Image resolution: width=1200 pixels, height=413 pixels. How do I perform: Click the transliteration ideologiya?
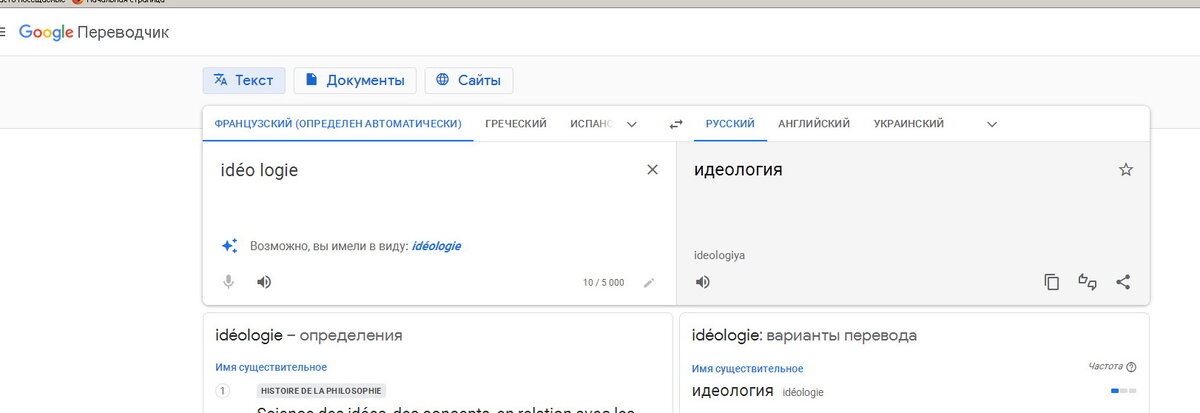pos(719,256)
